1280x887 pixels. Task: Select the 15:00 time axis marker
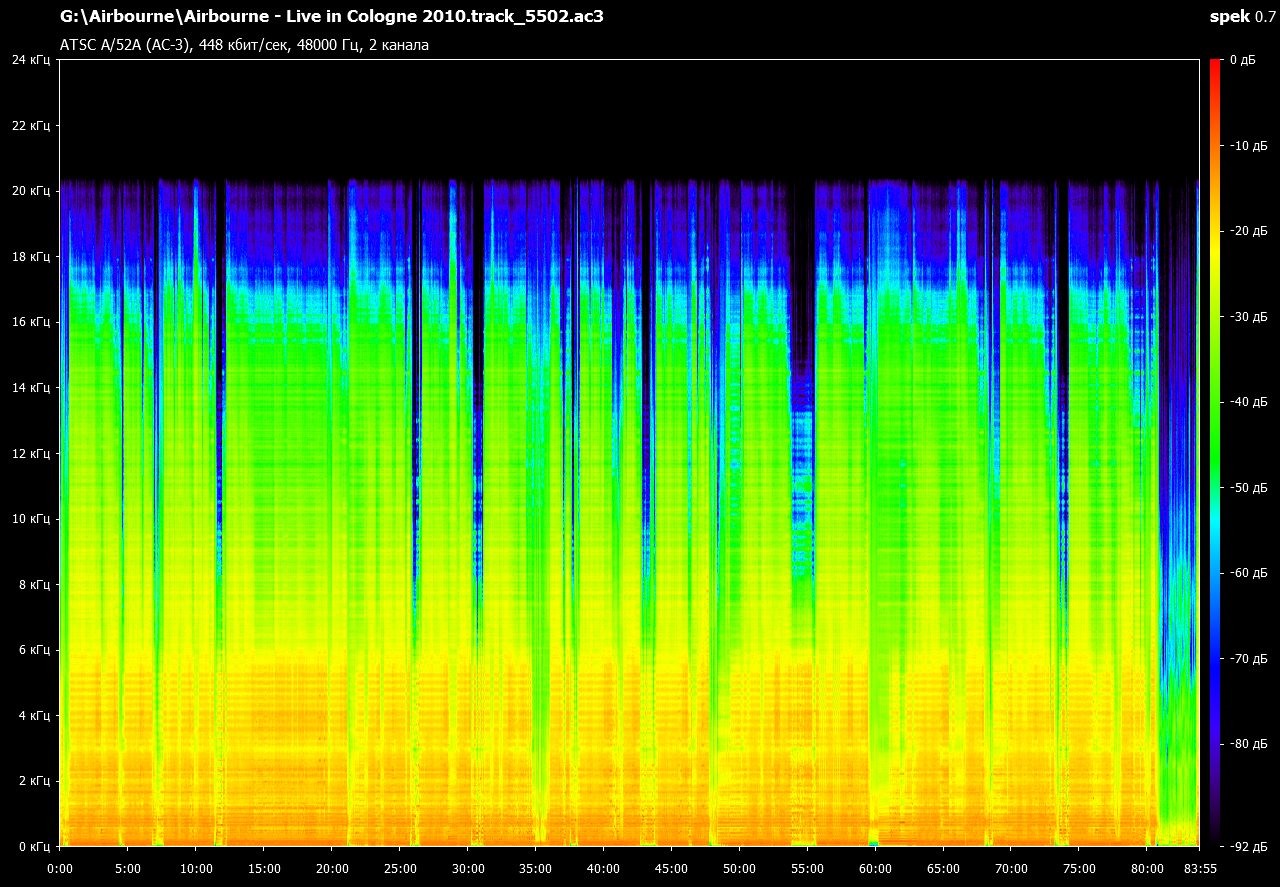(x=264, y=868)
